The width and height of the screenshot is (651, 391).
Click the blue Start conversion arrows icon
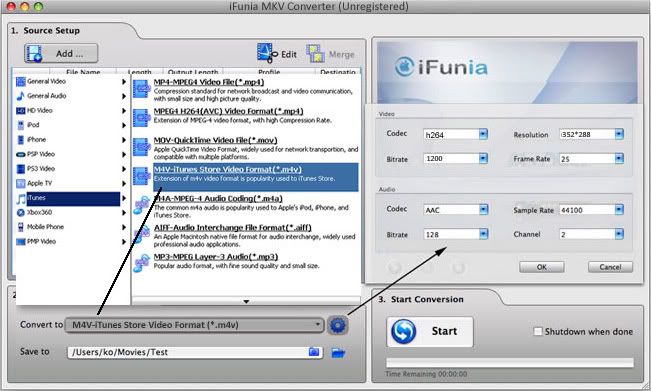pos(404,332)
